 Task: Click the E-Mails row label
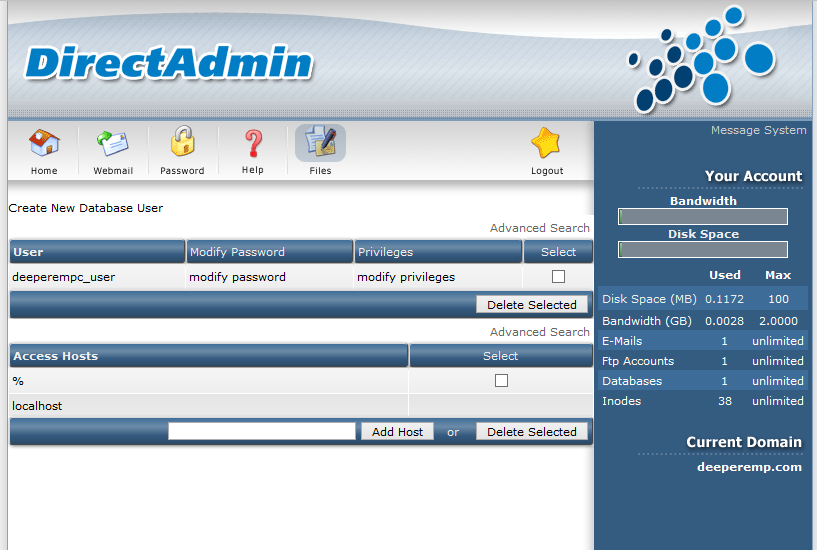pyautogui.click(x=622, y=341)
